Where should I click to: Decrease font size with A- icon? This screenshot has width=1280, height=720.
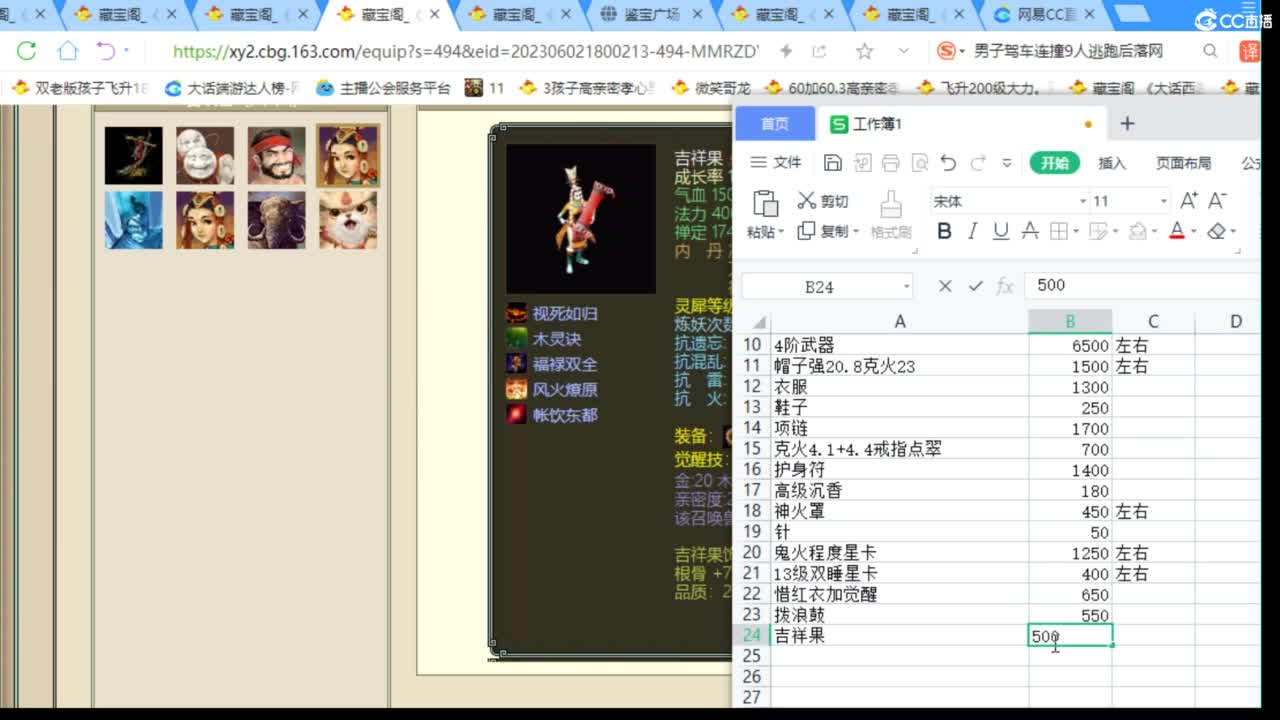1217,201
